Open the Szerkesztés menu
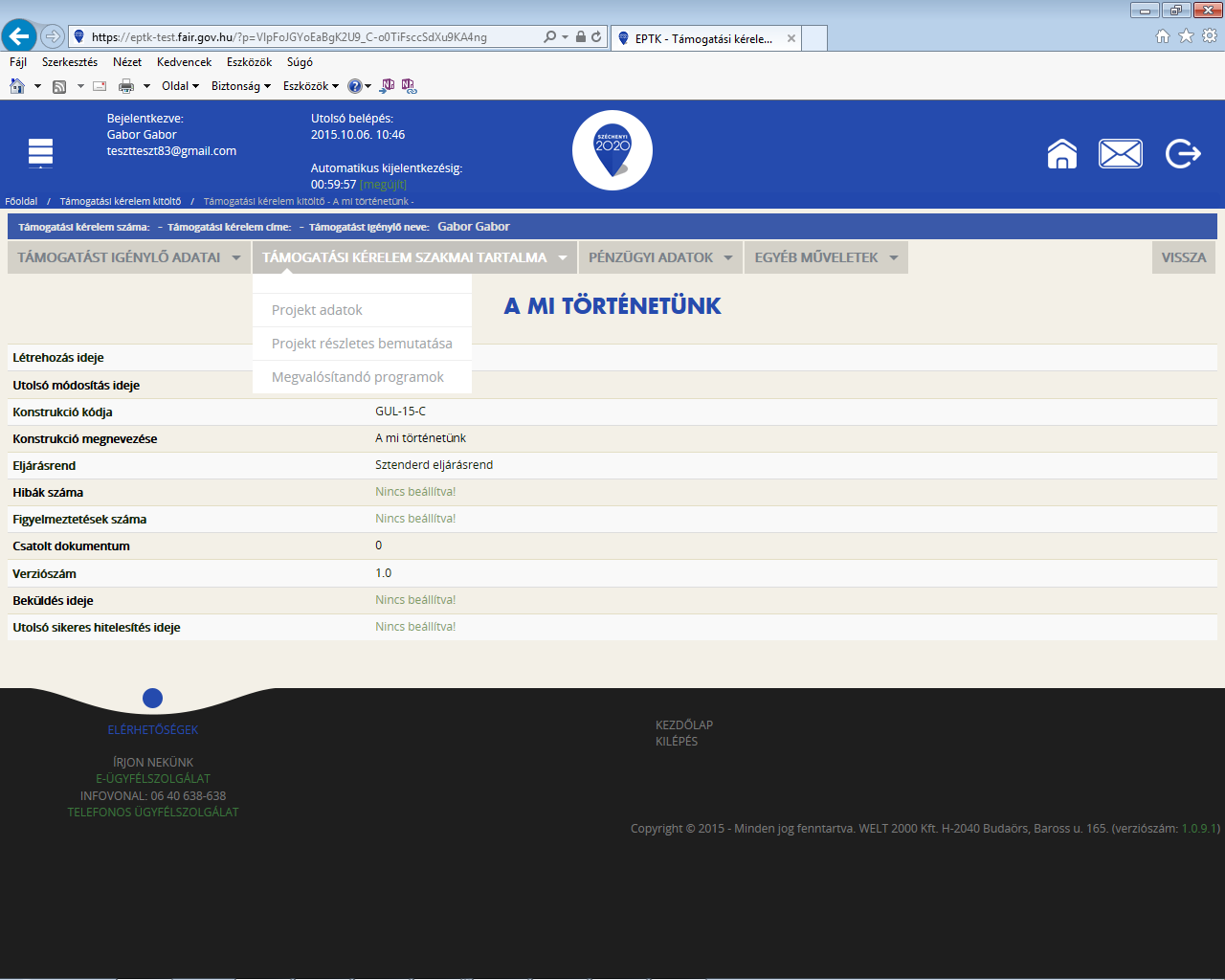Viewport: 1225px width, 980px height. point(70,62)
